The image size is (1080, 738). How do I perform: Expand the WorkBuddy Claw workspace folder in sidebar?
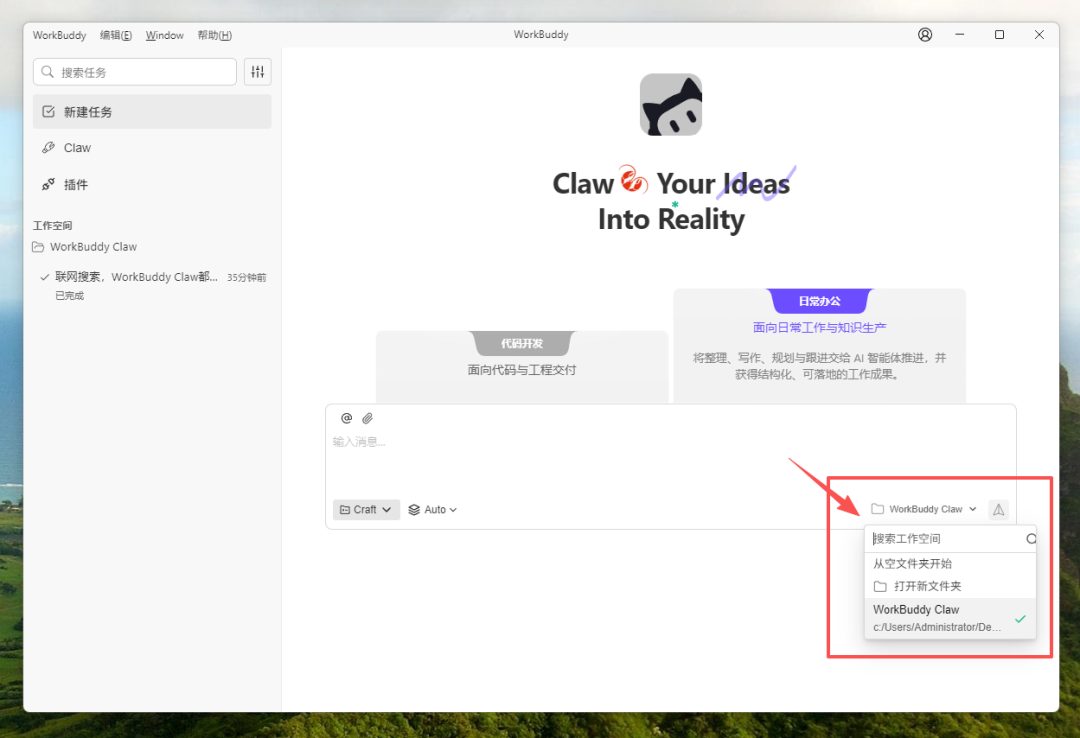click(x=85, y=247)
